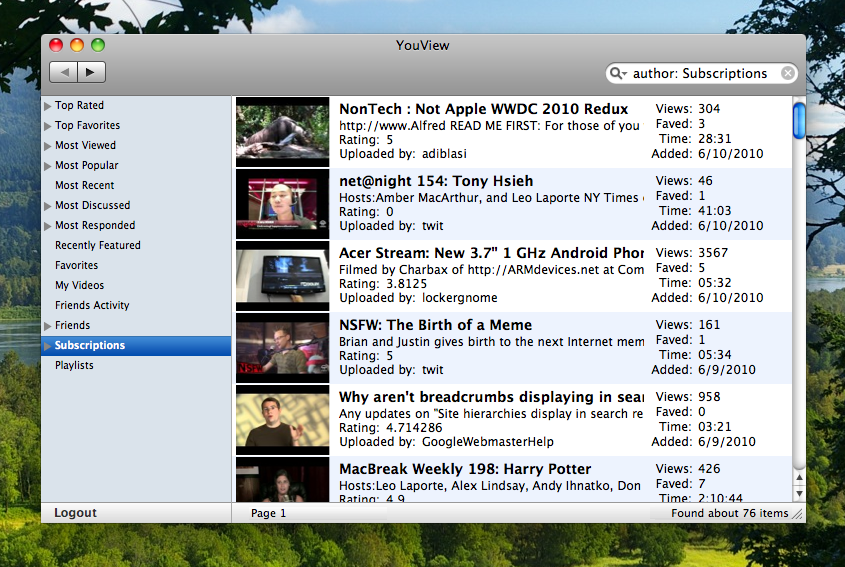Click the blue vertical scrollbar thumb
The width and height of the screenshot is (845, 567).
799,120
